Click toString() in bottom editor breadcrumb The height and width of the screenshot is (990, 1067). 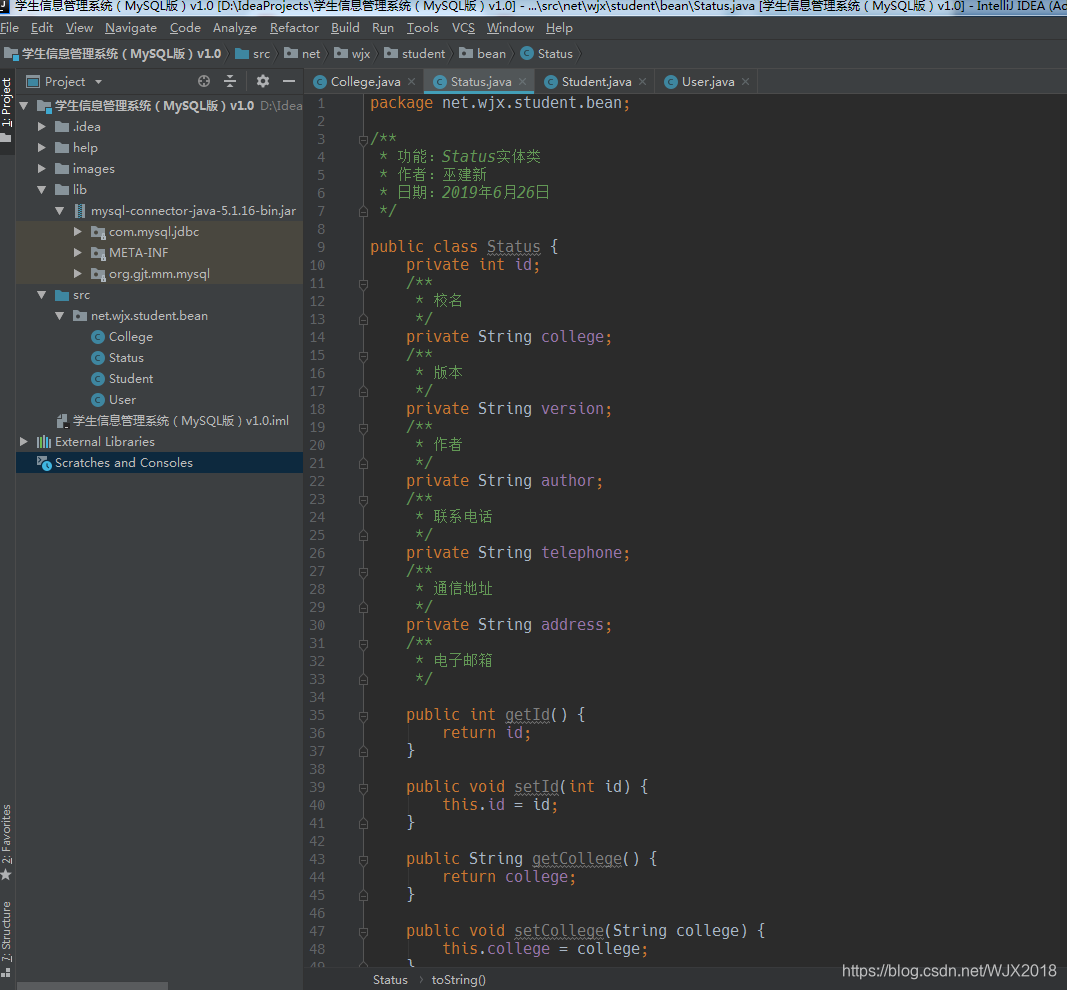[x=459, y=980]
